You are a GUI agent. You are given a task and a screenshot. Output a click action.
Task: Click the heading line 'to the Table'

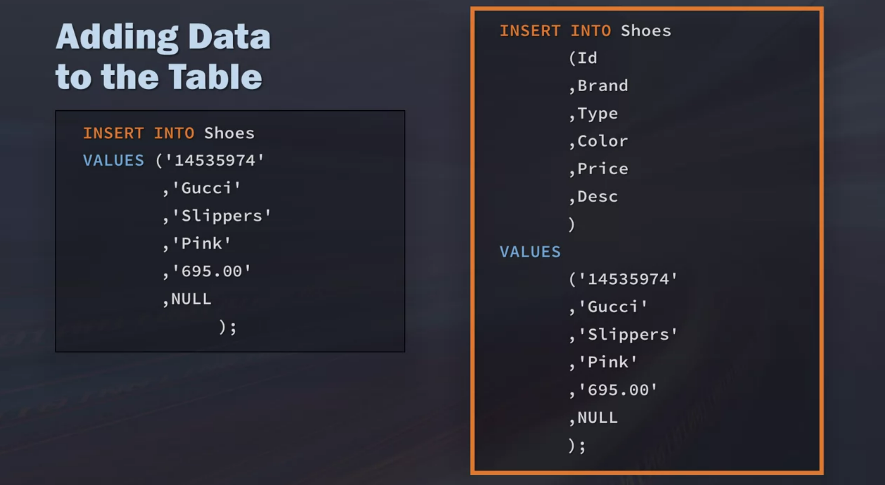click(x=159, y=77)
